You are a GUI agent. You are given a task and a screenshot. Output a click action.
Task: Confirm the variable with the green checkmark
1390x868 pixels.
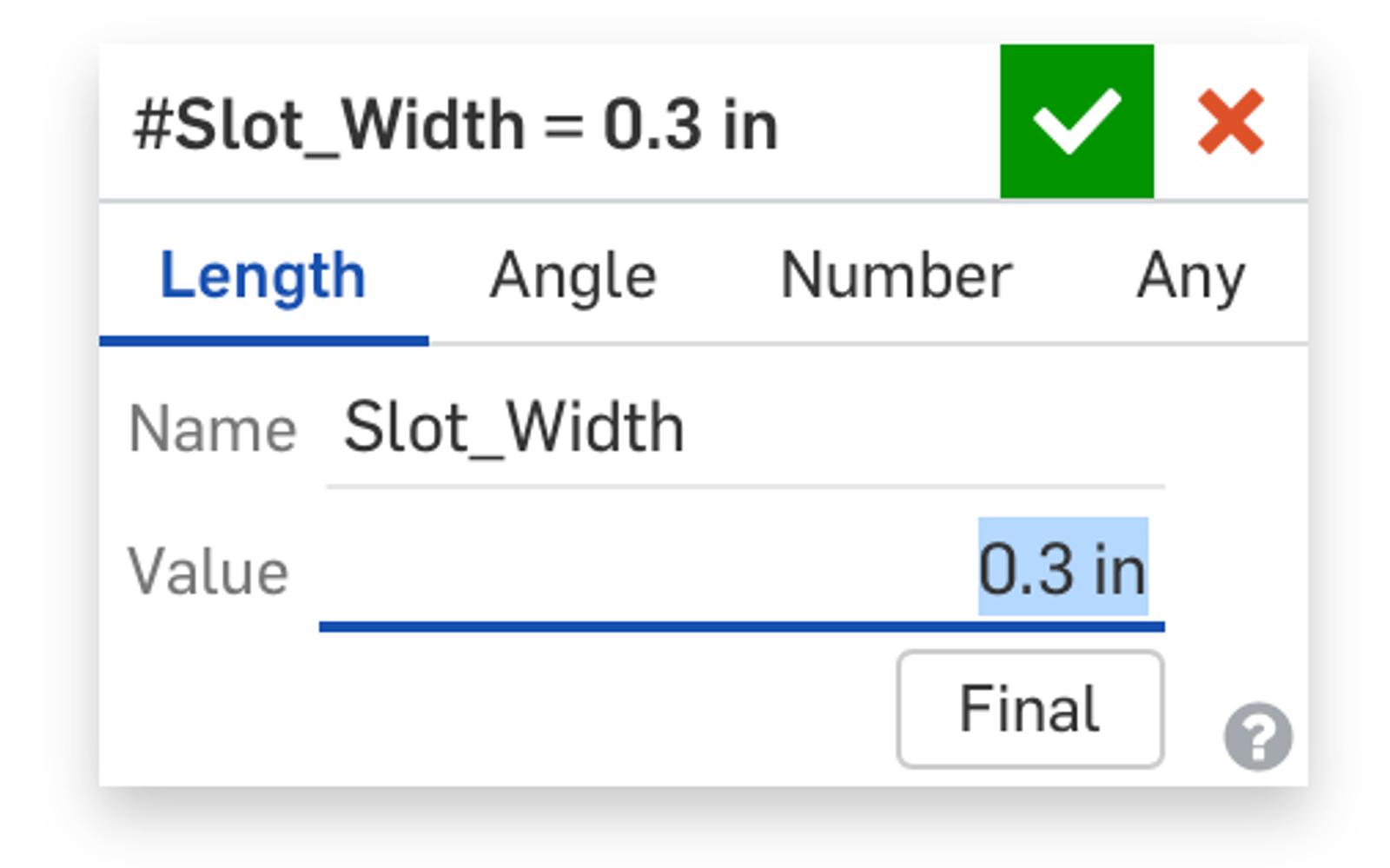(1076, 122)
